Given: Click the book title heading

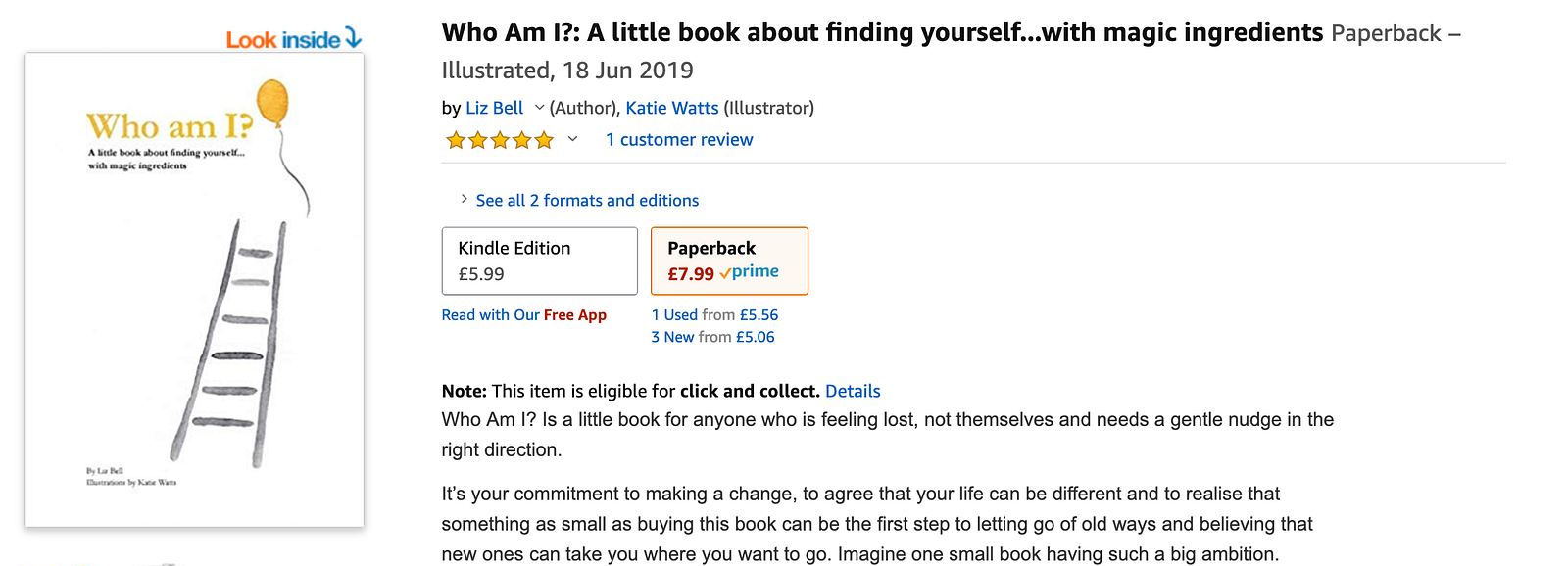Looking at the screenshot, I should pos(882,33).
